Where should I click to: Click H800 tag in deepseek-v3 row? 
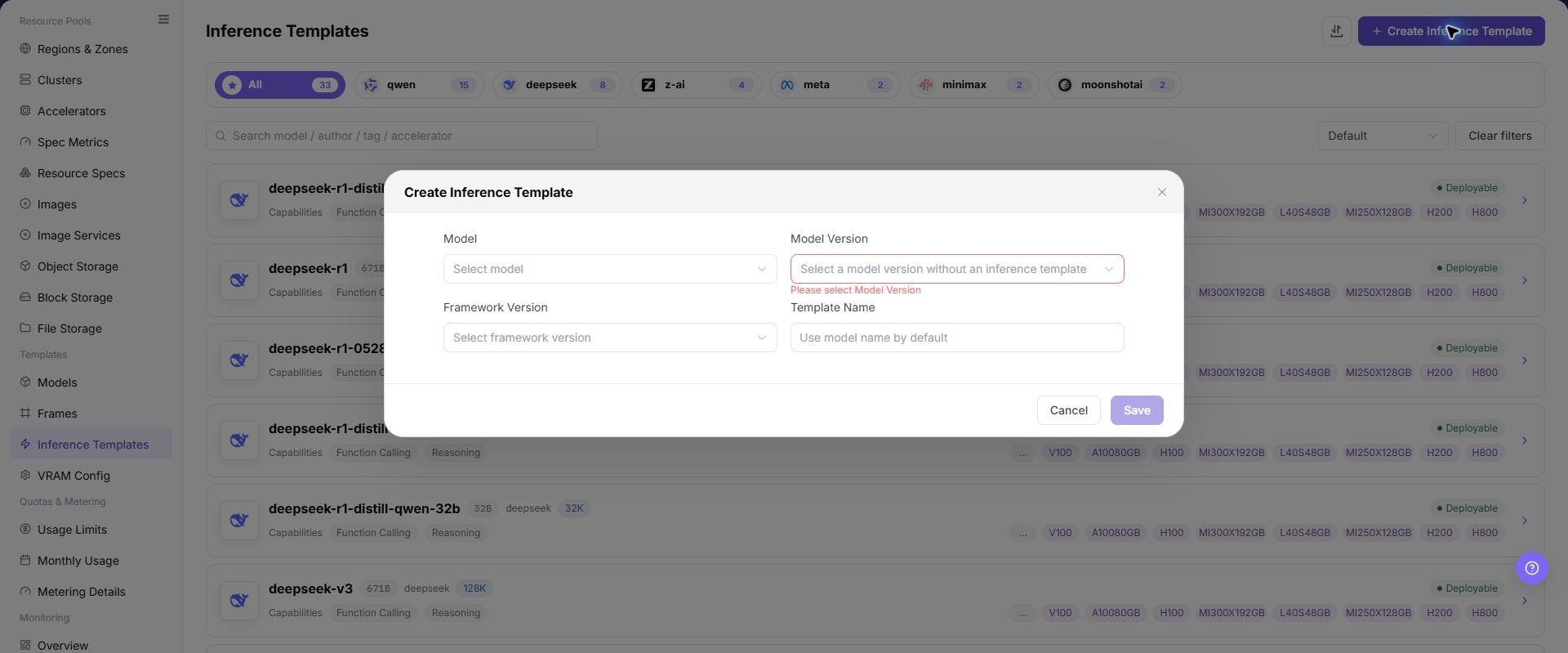point(1485,613)
